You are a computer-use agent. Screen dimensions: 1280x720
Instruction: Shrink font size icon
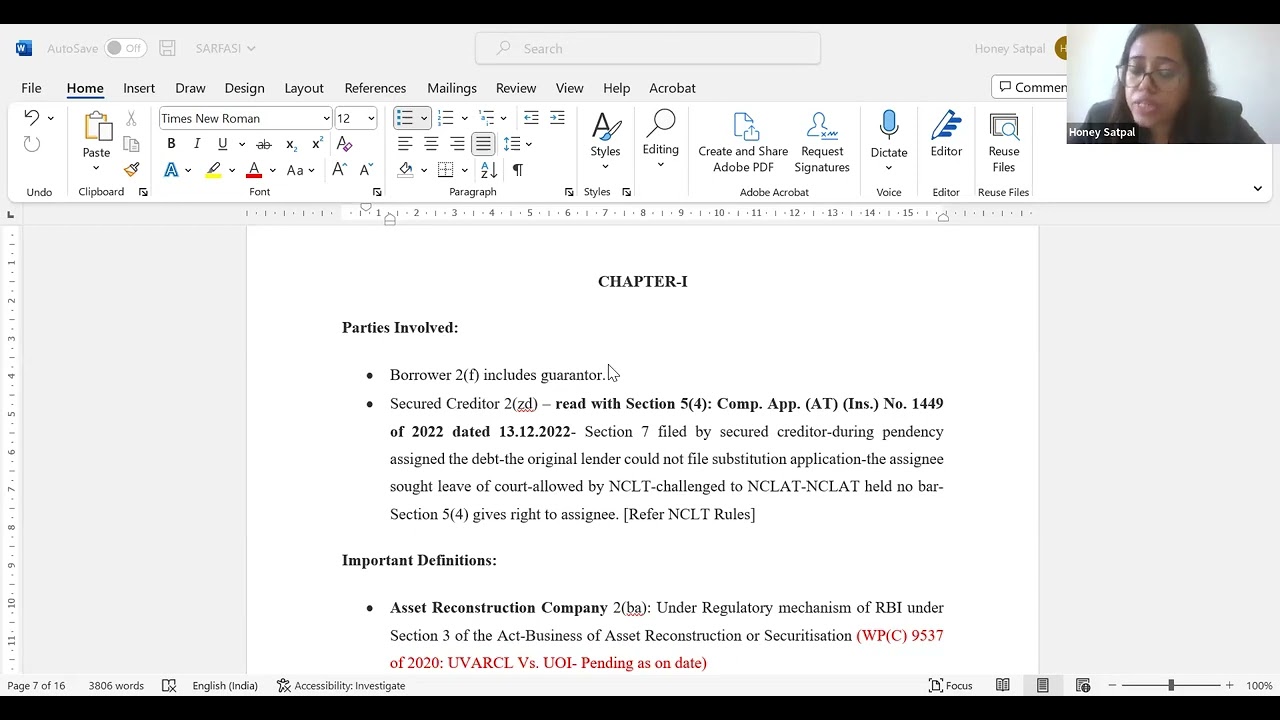point(365,170)
